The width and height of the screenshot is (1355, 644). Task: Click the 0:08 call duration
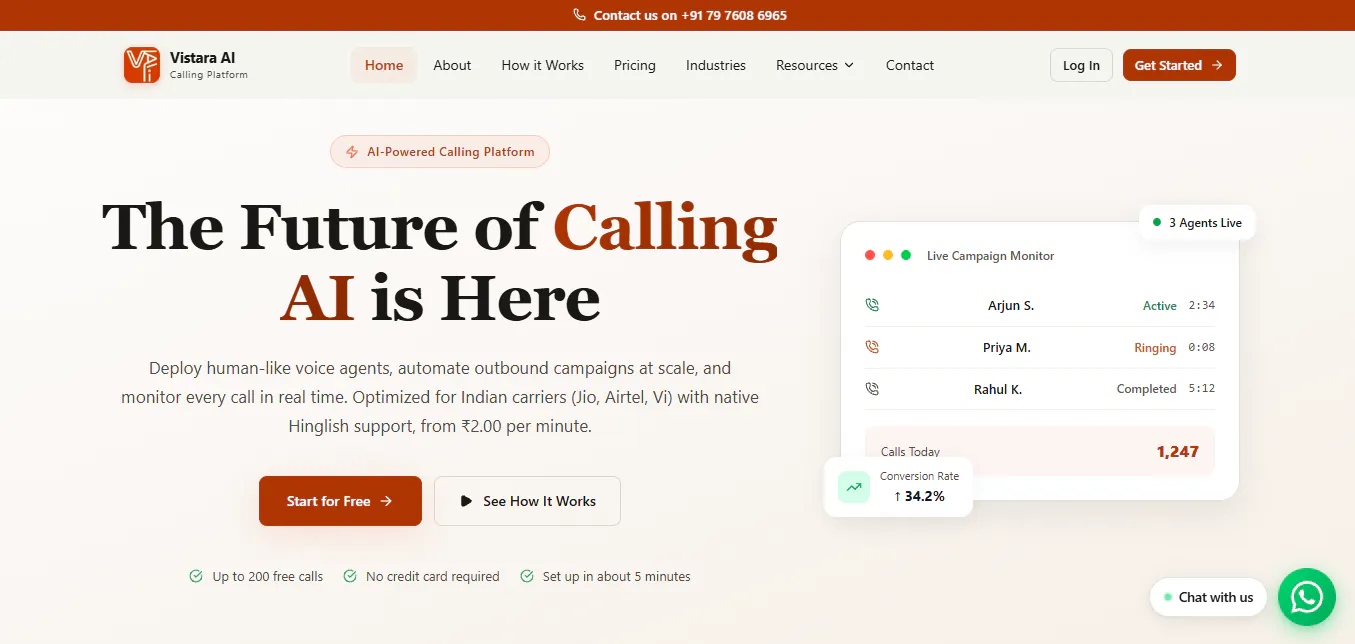(1202, 347)
